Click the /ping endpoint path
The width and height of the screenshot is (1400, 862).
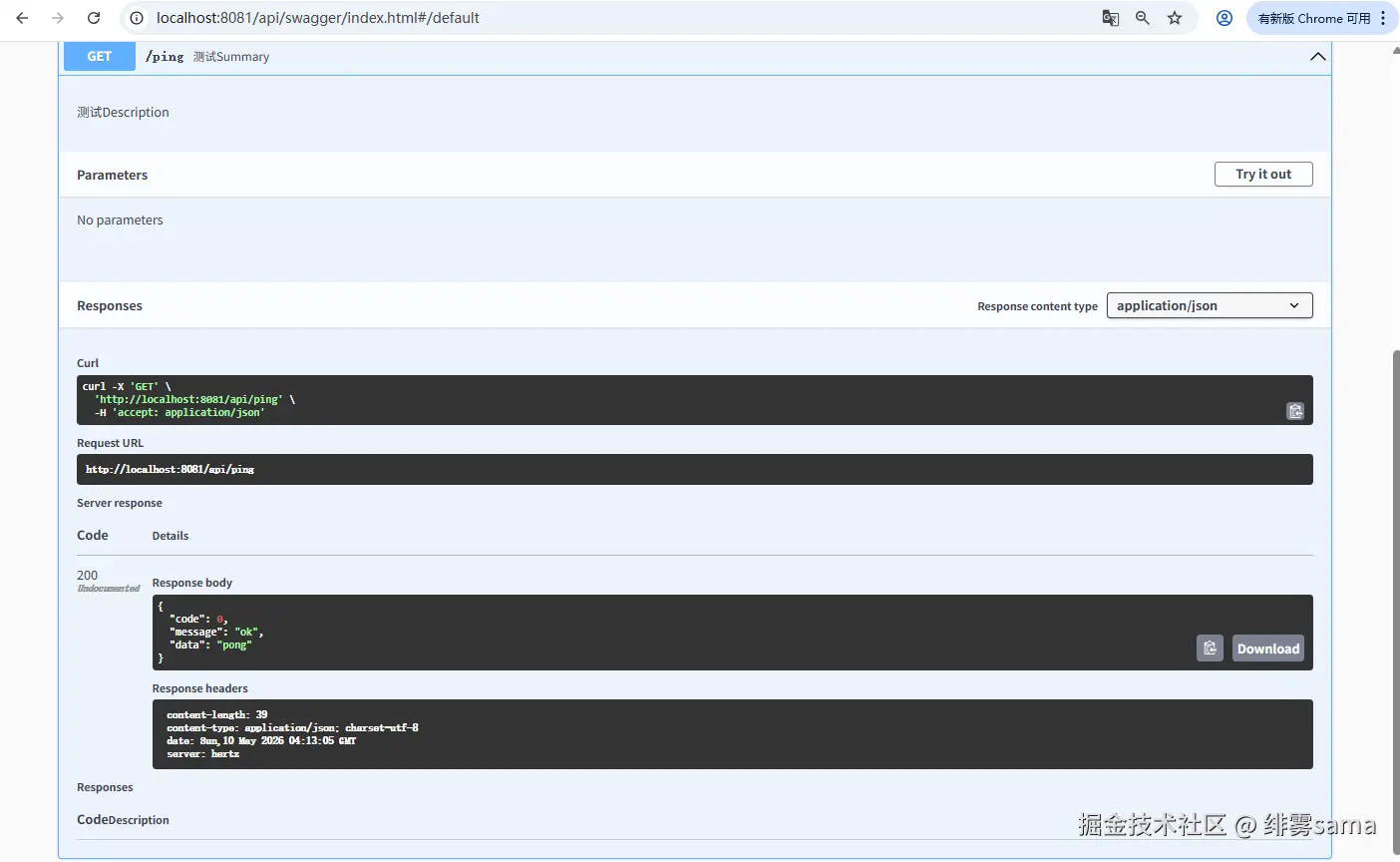tap(165, 57)
